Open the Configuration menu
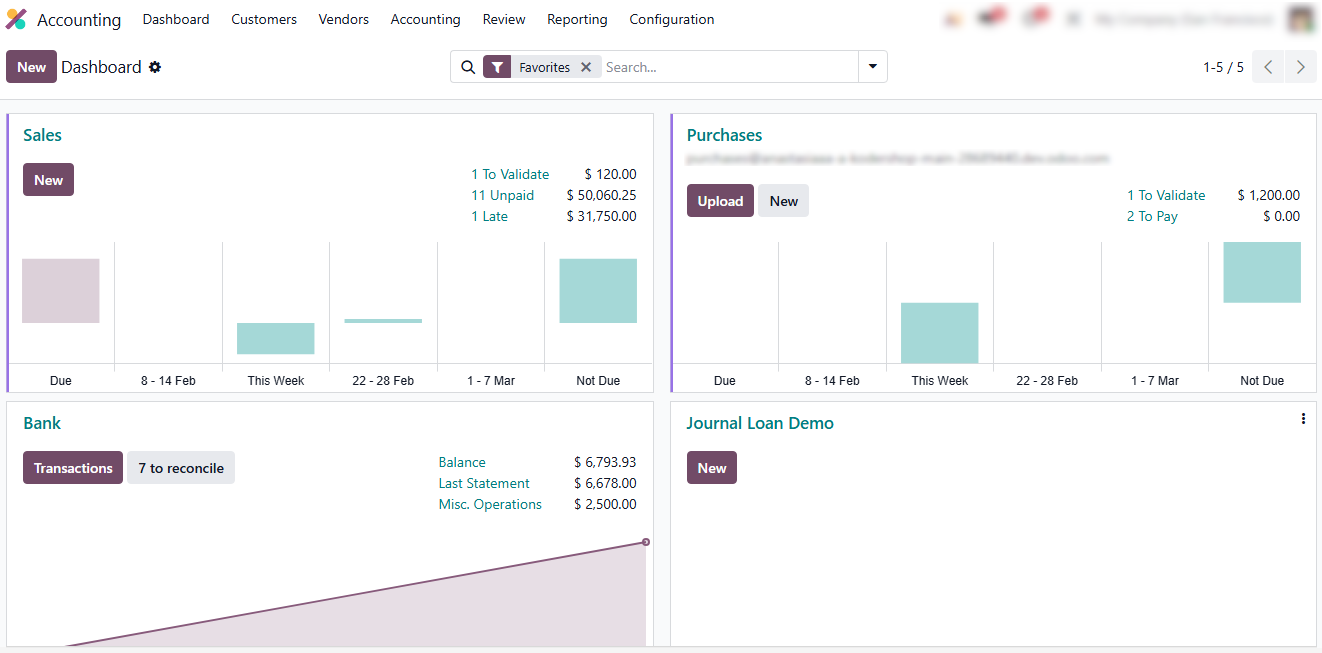The height and width of the screenshot is (653, 1322). click(671, 19)
